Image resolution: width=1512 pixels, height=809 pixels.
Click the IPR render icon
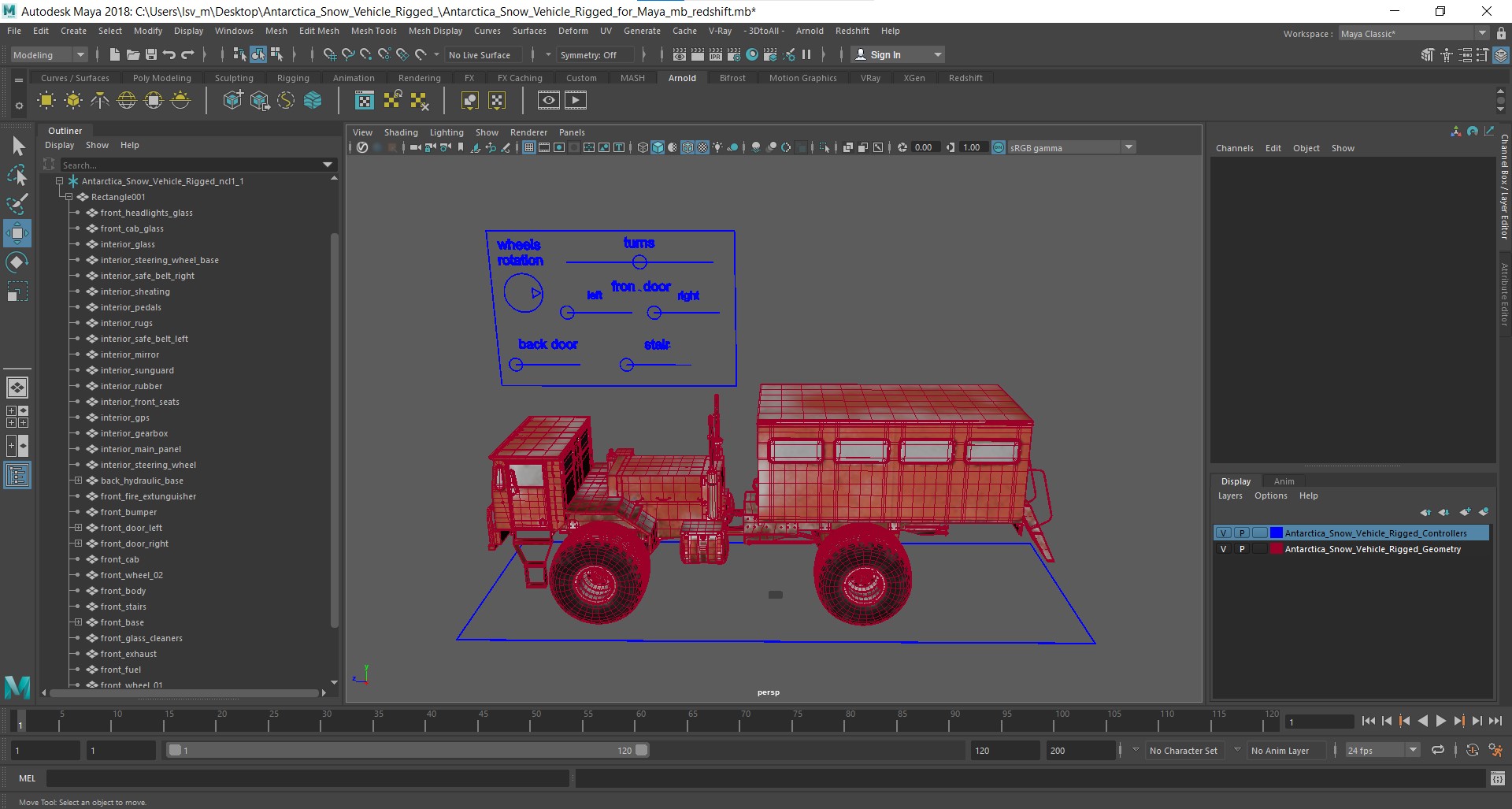click(x=716, y=54)
